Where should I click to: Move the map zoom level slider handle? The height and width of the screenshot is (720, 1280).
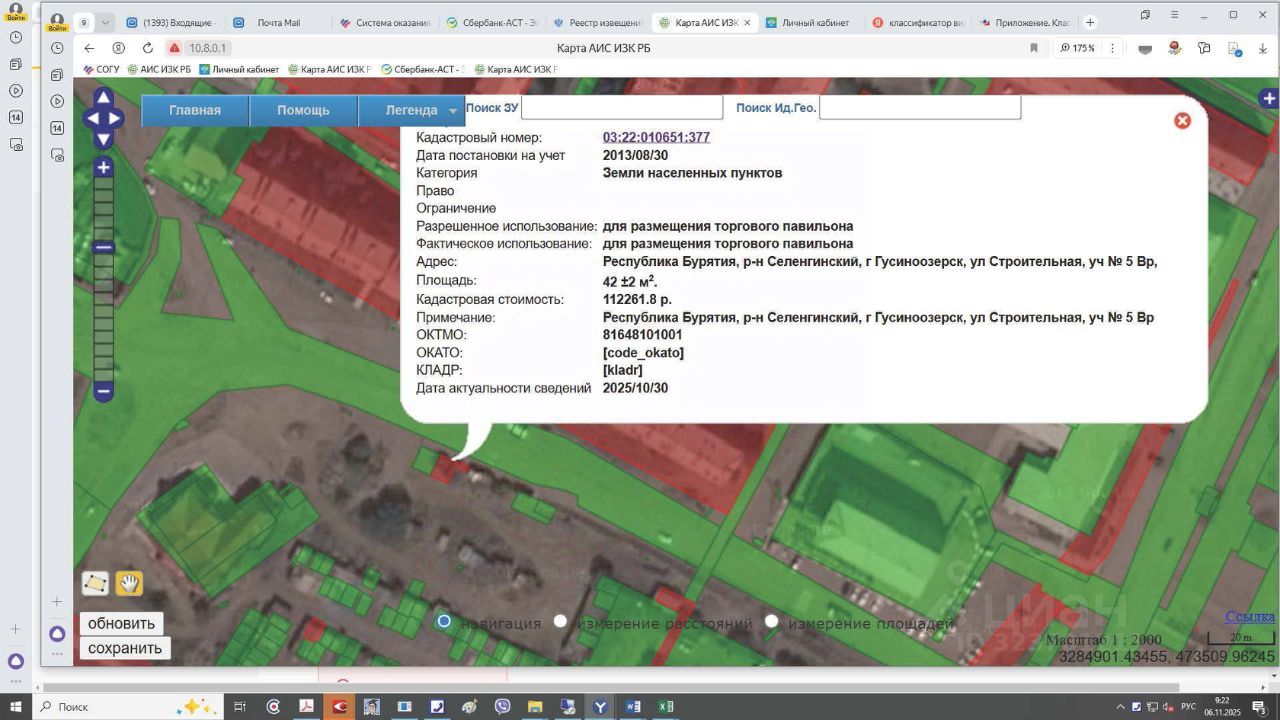pos(103,247)
